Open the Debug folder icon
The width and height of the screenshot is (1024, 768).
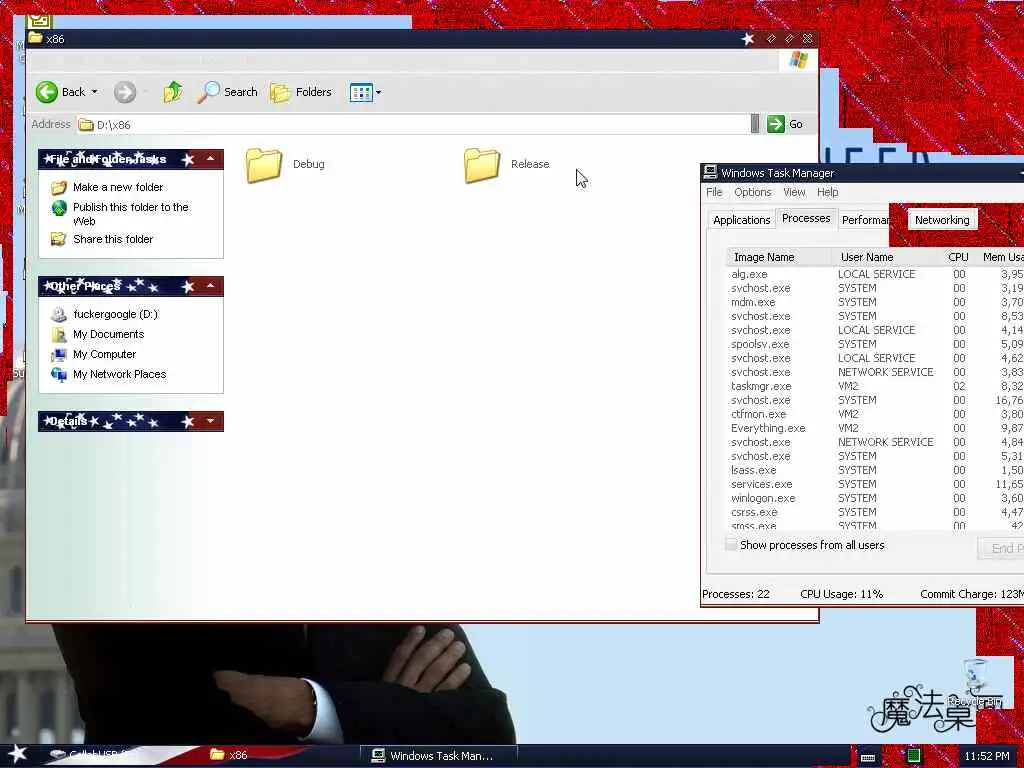tap(264, 165)
